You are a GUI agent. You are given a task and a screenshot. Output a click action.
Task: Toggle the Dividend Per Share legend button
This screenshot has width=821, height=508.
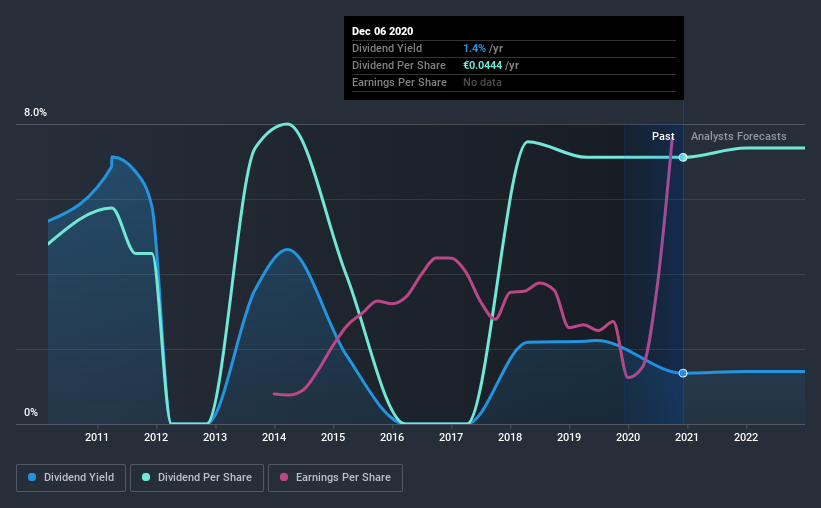pyautogui.click(x=197, y=478)
